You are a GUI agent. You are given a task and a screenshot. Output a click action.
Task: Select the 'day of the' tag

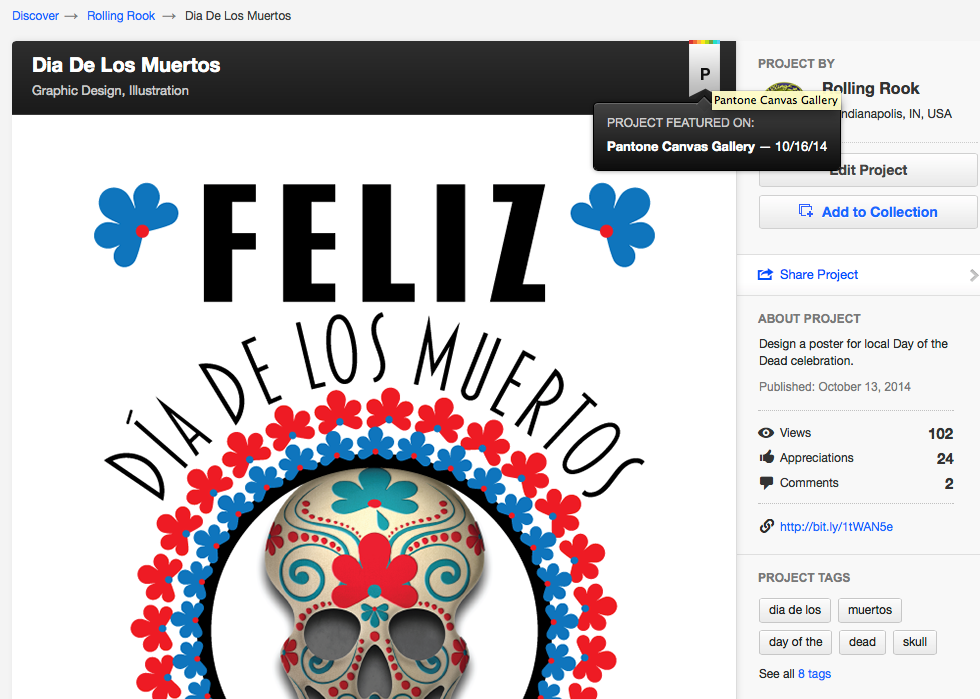pos(796,642)
